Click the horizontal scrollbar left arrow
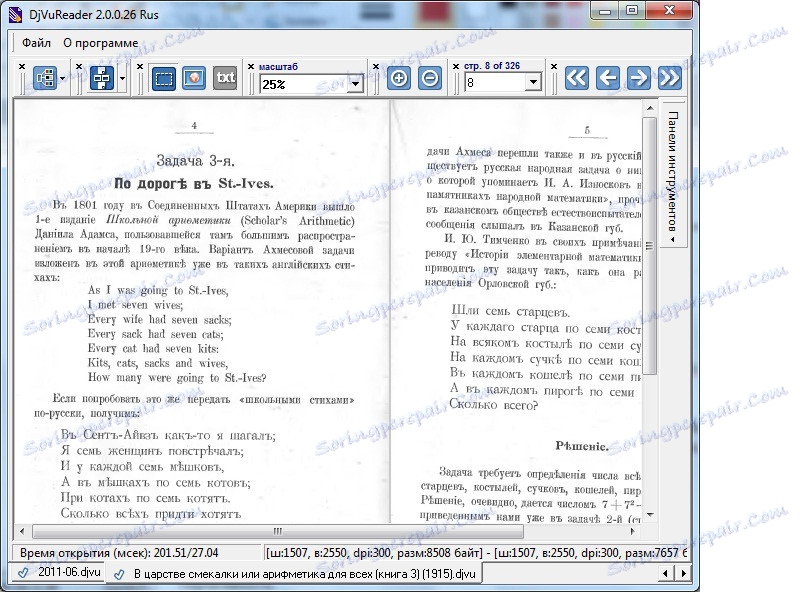Viewport: 800px width, 600px height. [21, 531]
